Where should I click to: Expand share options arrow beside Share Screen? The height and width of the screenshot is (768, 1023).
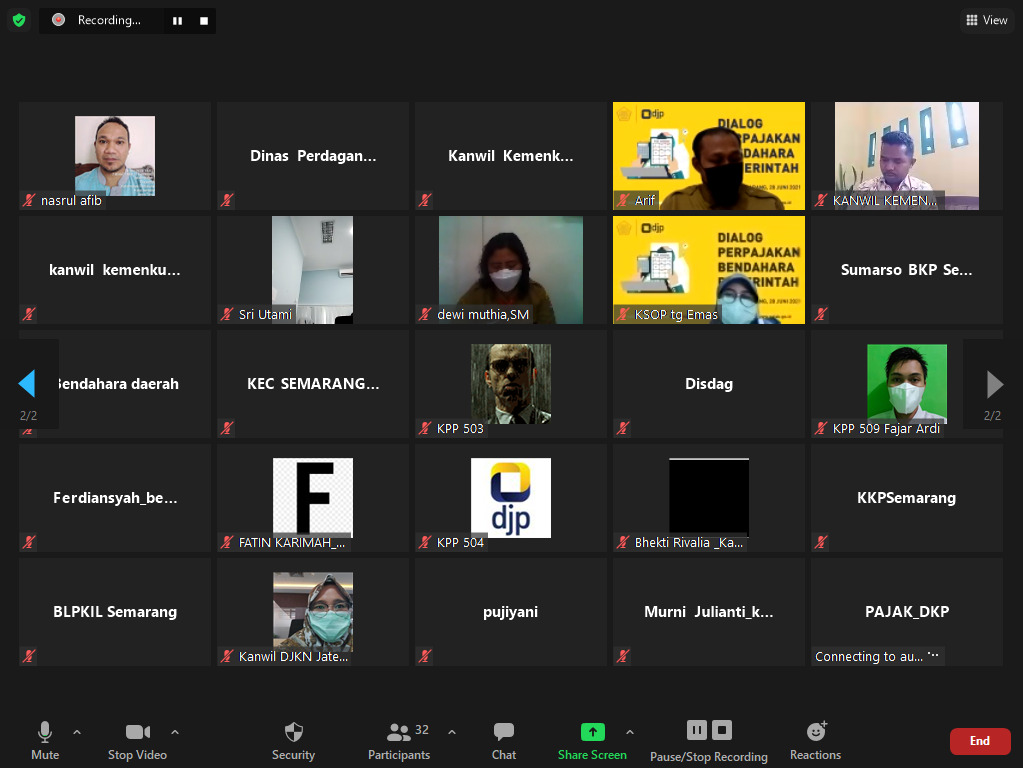629,731
